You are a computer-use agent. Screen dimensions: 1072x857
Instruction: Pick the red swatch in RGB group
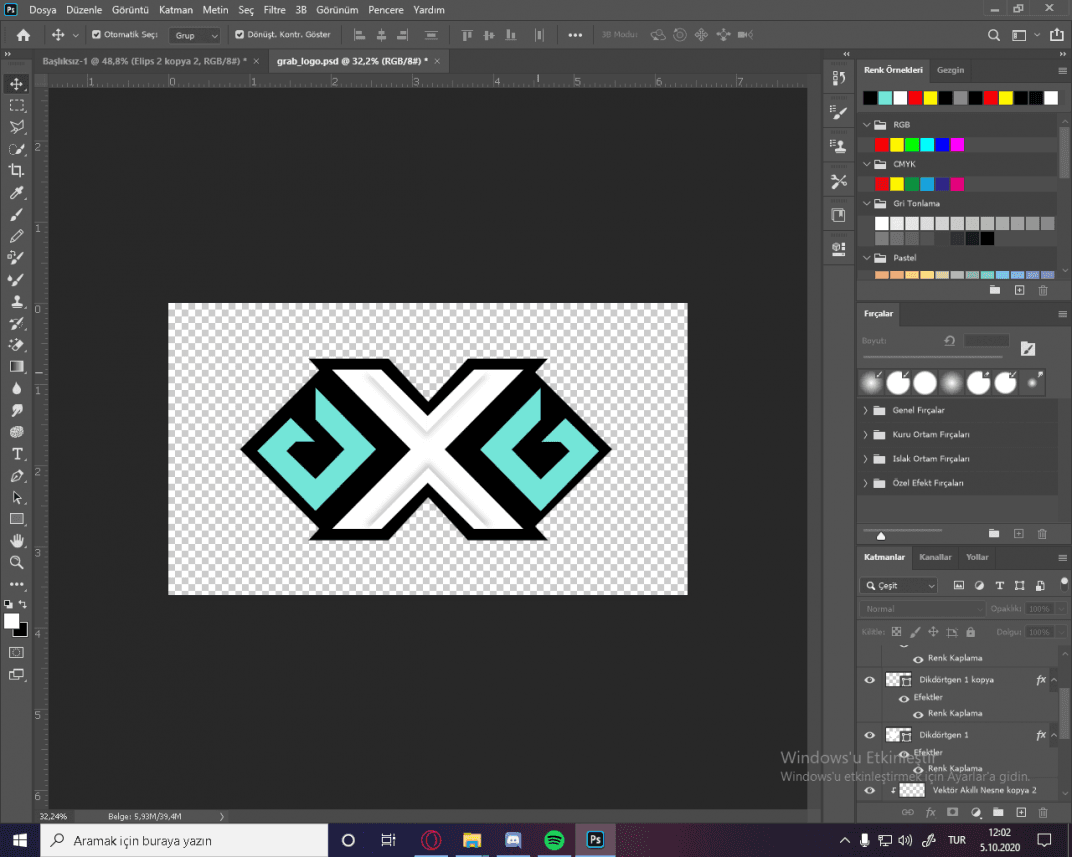[882, 144]
